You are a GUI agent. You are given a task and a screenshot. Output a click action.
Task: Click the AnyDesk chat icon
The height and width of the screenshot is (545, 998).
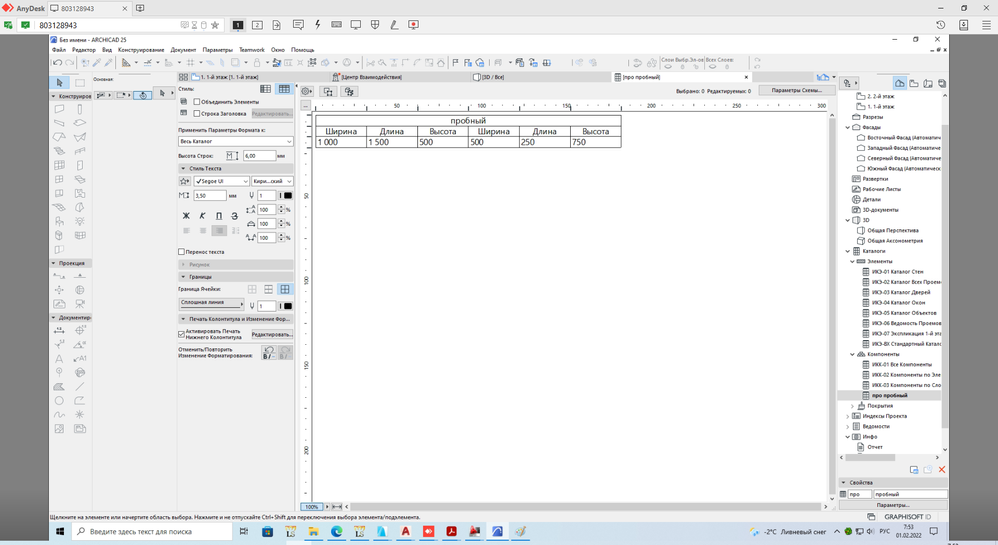point(298,25)
